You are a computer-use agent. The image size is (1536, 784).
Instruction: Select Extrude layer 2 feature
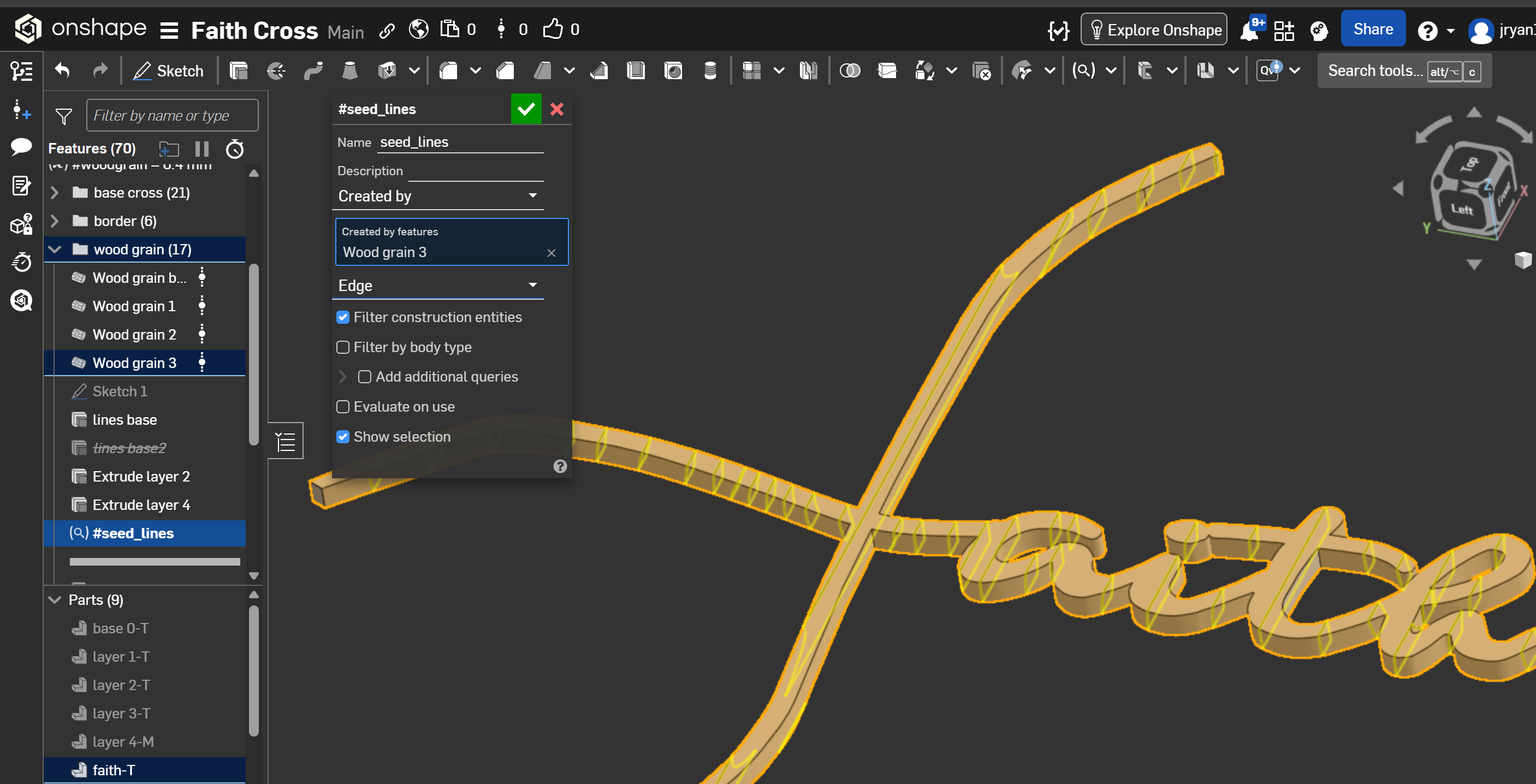(141, 477)
